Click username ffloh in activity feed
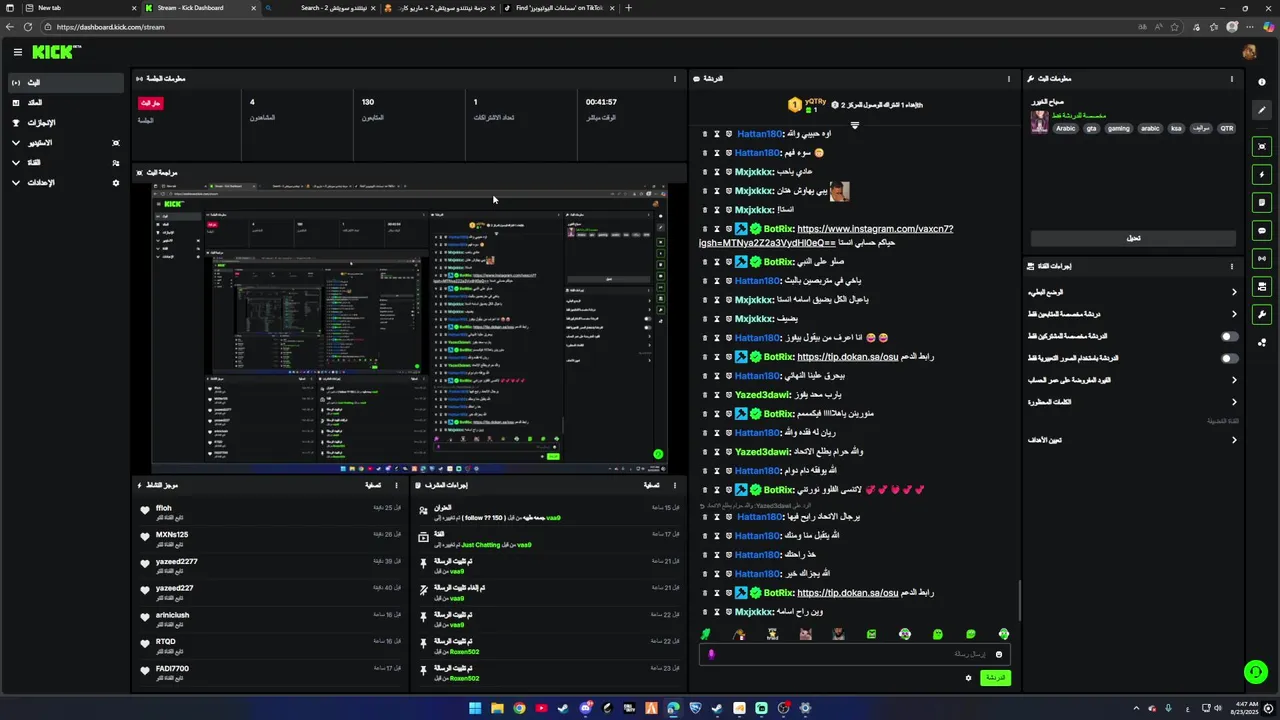Viewport: 1280px width, 720px height. click(164, 508)
